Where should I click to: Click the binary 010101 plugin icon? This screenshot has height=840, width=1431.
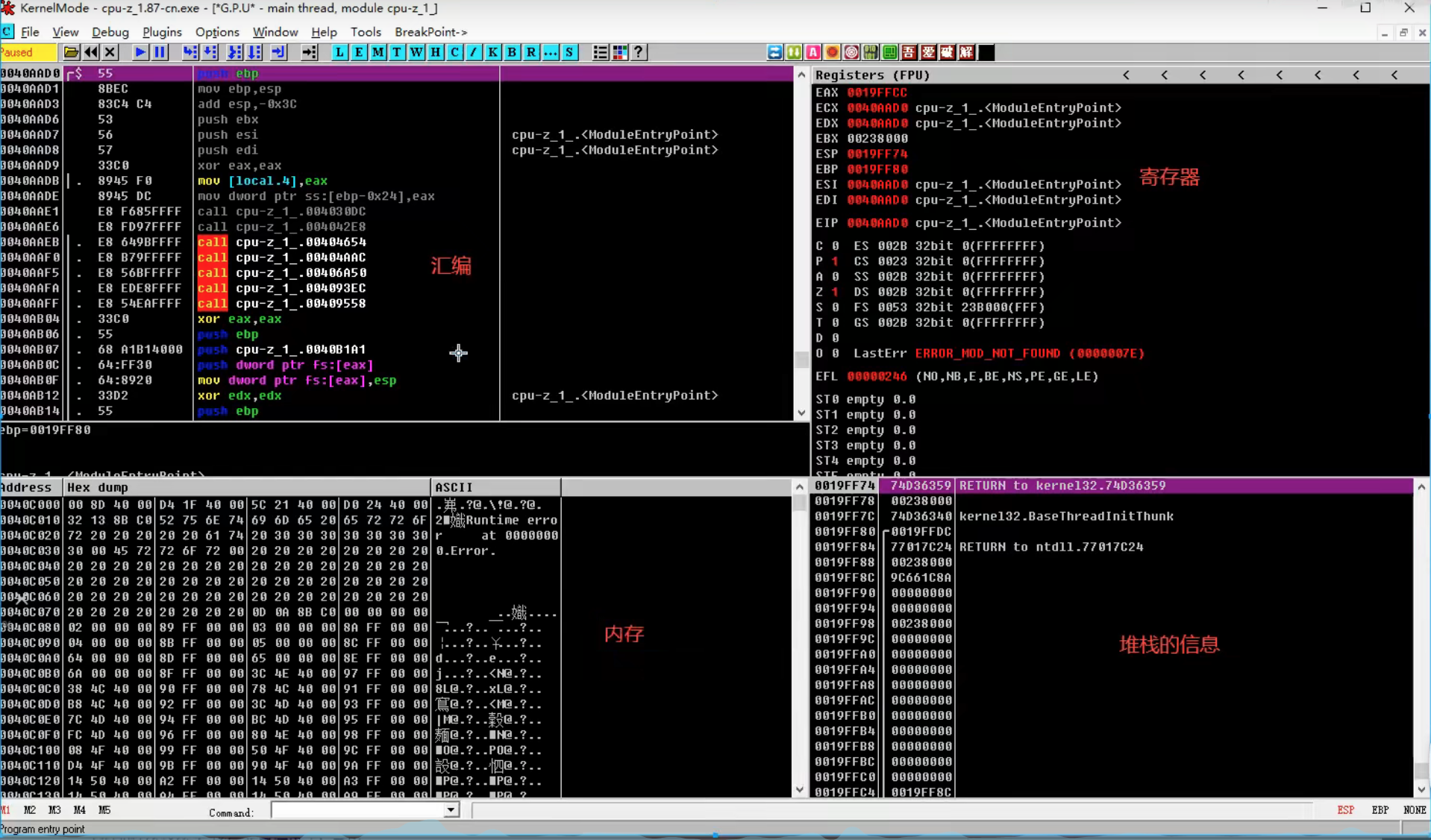[871, 52]
